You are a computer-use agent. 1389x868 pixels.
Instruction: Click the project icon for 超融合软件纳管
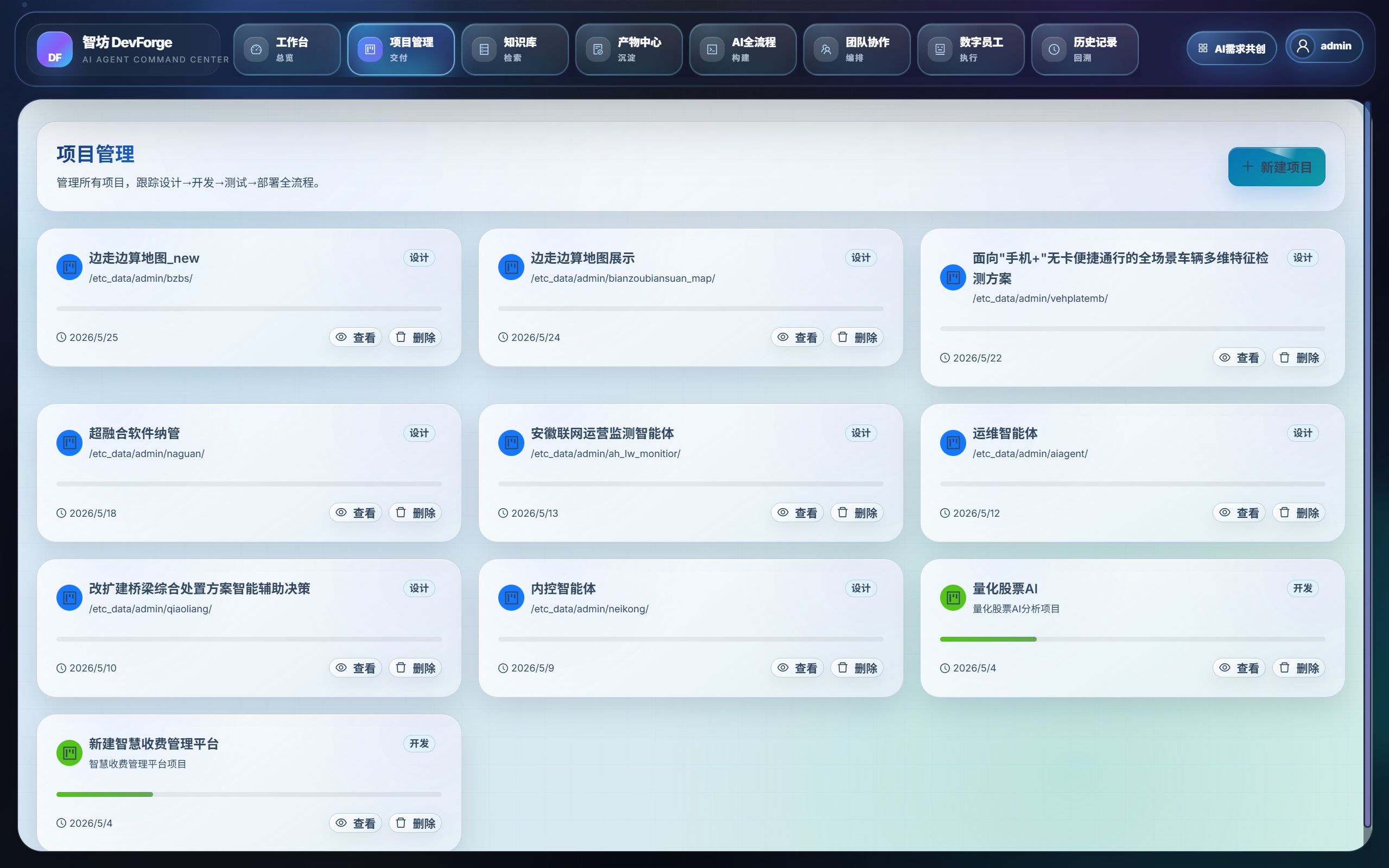click(x=69, y=442)
